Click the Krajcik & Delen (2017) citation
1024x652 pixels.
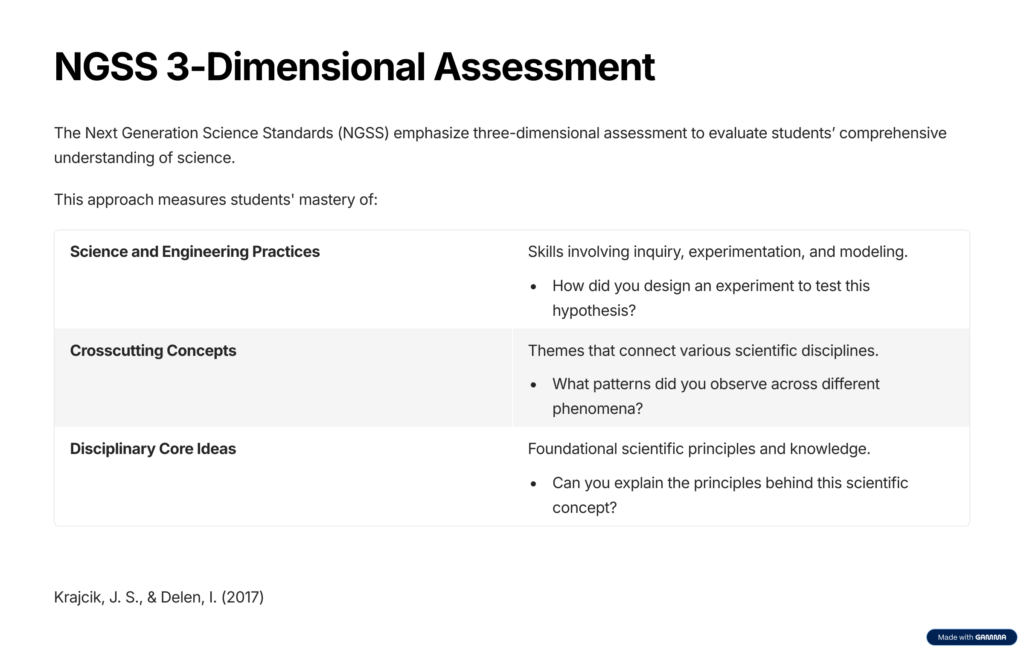coord(159,597)
